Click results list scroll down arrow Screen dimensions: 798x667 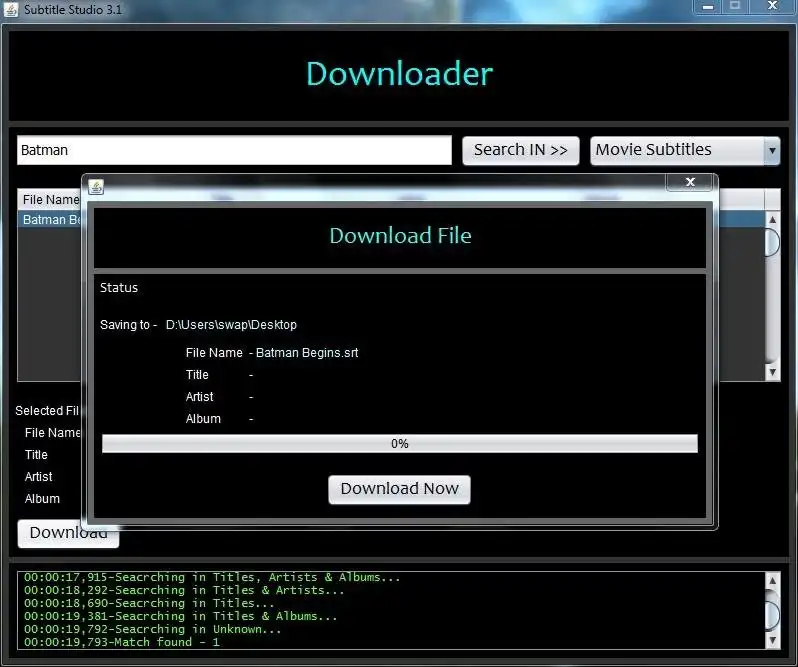[x=772, y=372]
